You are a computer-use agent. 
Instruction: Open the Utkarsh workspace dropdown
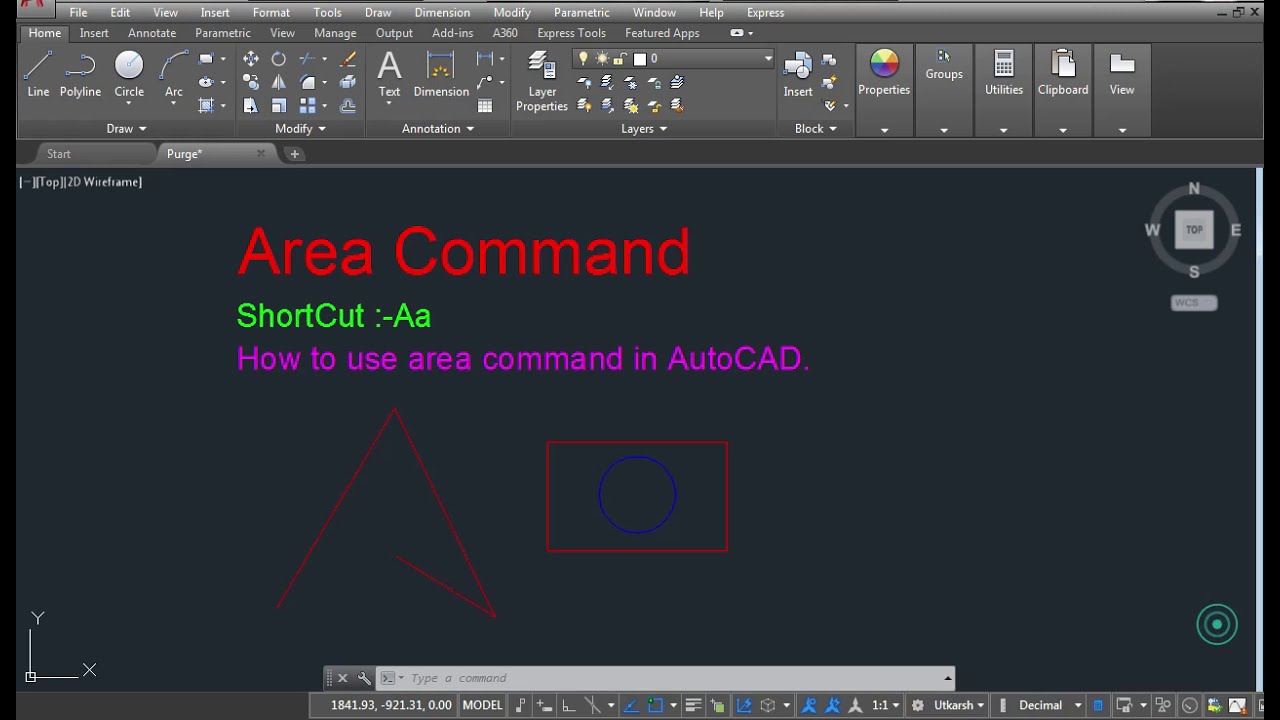coord(959,705)
